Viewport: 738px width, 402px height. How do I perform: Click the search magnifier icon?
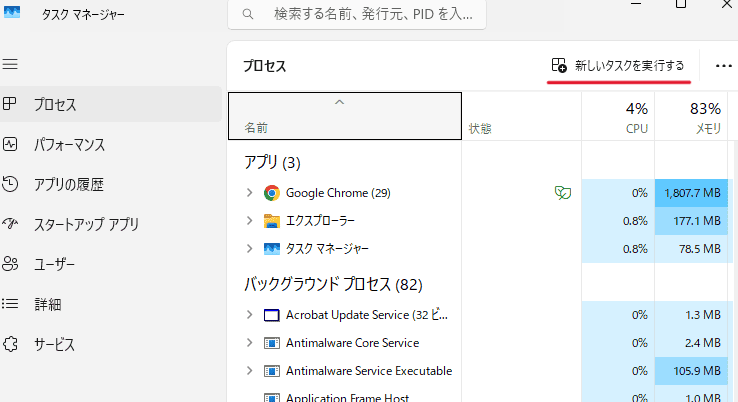tap(248, 15)
